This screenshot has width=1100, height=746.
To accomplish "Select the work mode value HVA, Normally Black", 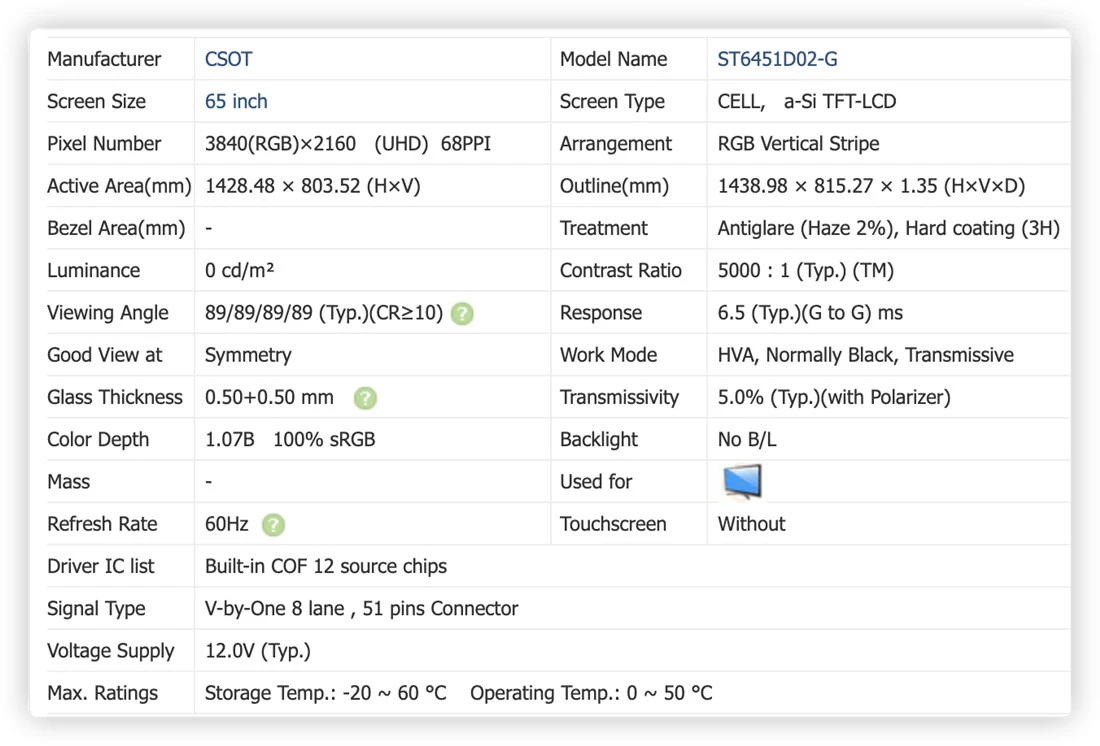I will pos(865,355).
